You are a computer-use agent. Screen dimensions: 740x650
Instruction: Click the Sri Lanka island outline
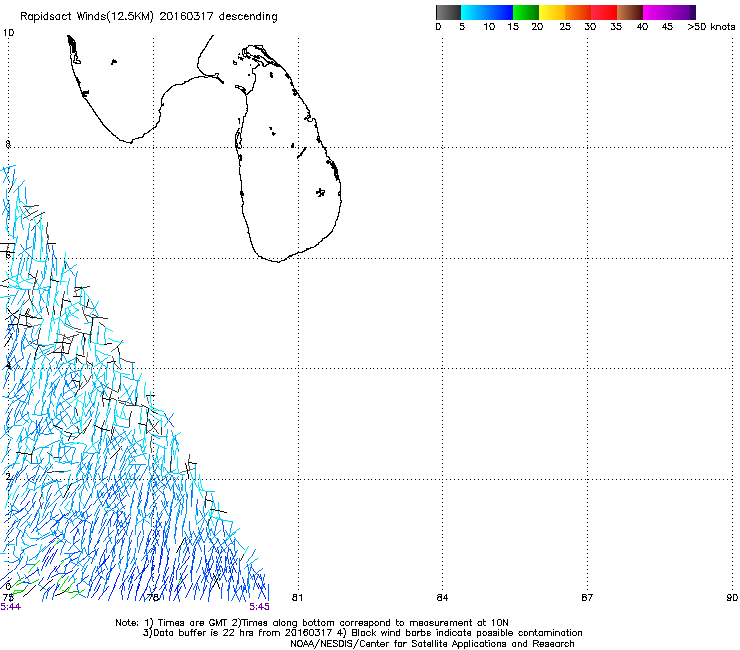288,153
